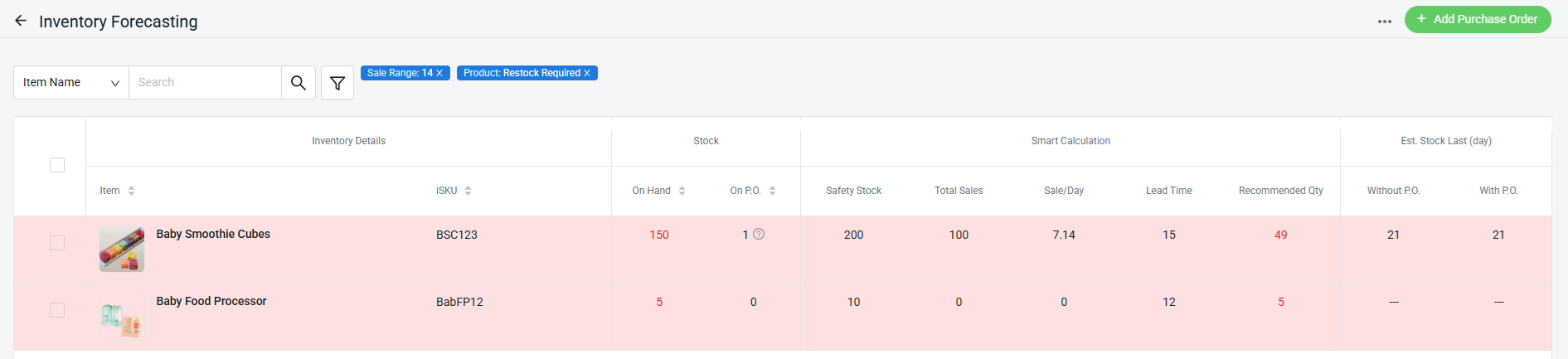Focus the Search text field
Image resolution: width=1568 pixels, height=359 pixels.
205,83
